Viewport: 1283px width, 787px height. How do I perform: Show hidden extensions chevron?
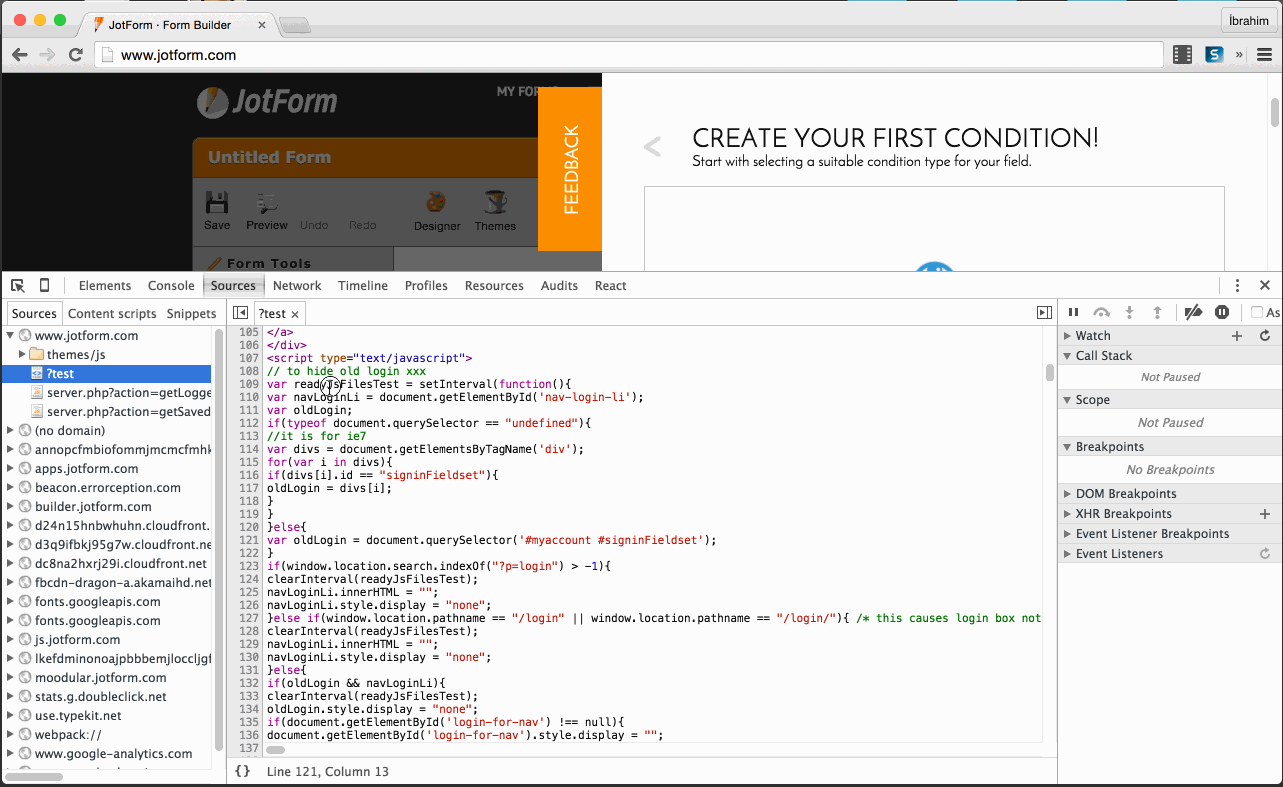[1240, 55]
